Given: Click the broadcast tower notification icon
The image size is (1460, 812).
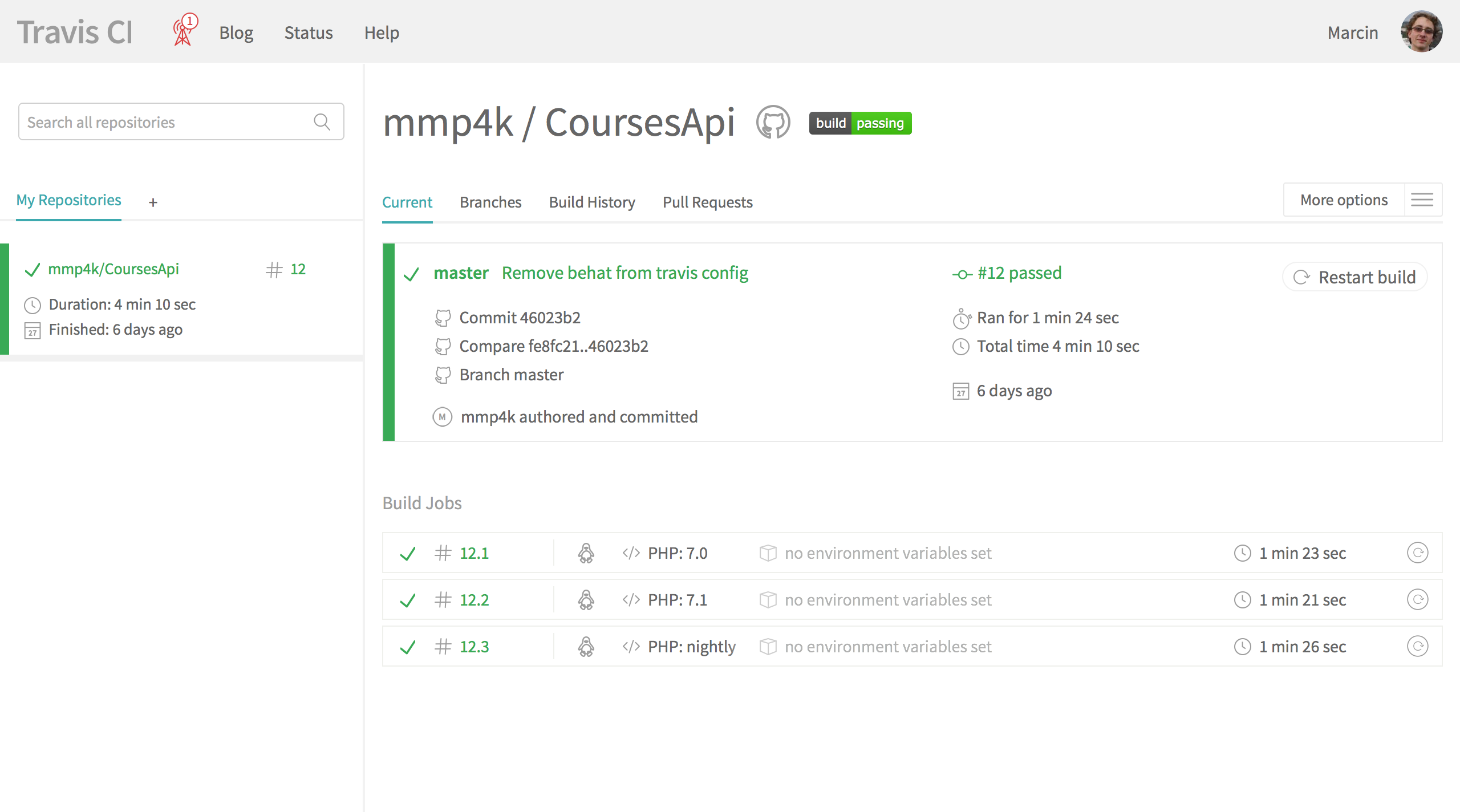Looking at the screenshot, I should point(184,31).
